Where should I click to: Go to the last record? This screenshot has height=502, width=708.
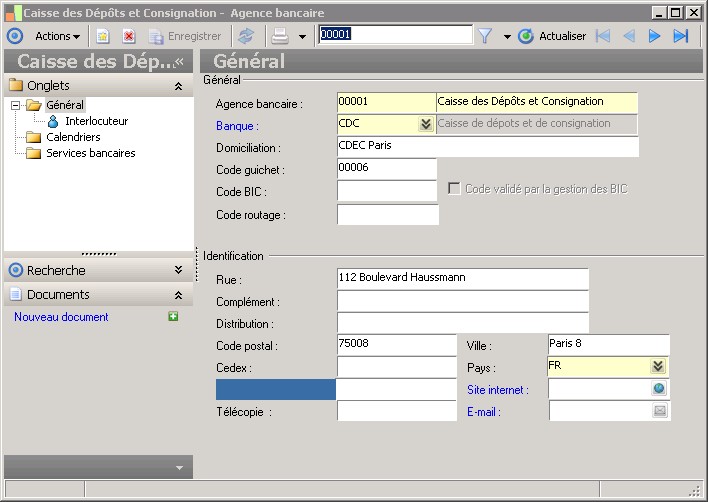click(681, 36)
